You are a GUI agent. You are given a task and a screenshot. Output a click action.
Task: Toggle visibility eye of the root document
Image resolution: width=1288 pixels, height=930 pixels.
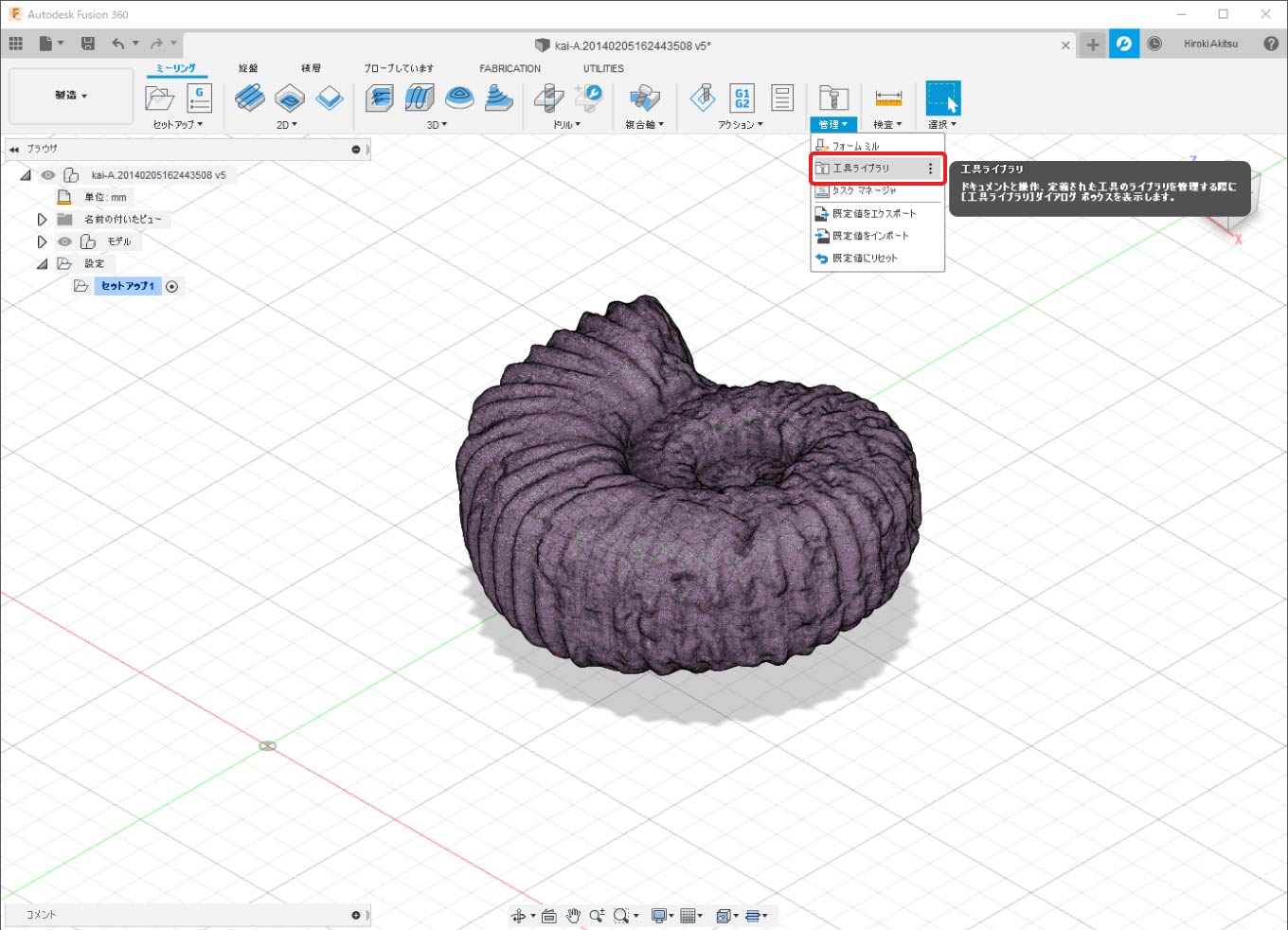48,175
